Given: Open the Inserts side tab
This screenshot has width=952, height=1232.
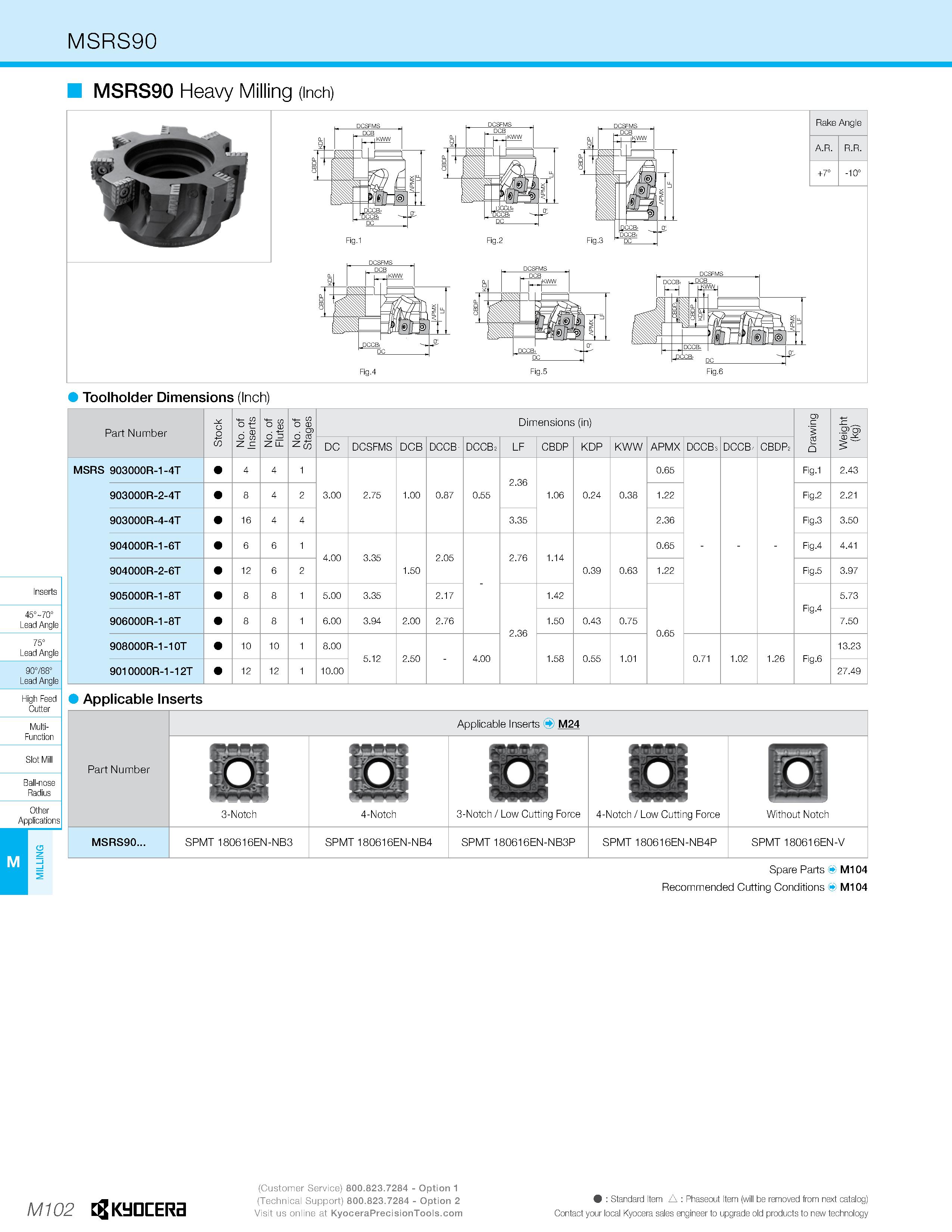Looking at the screenshot, I should 31,591.
